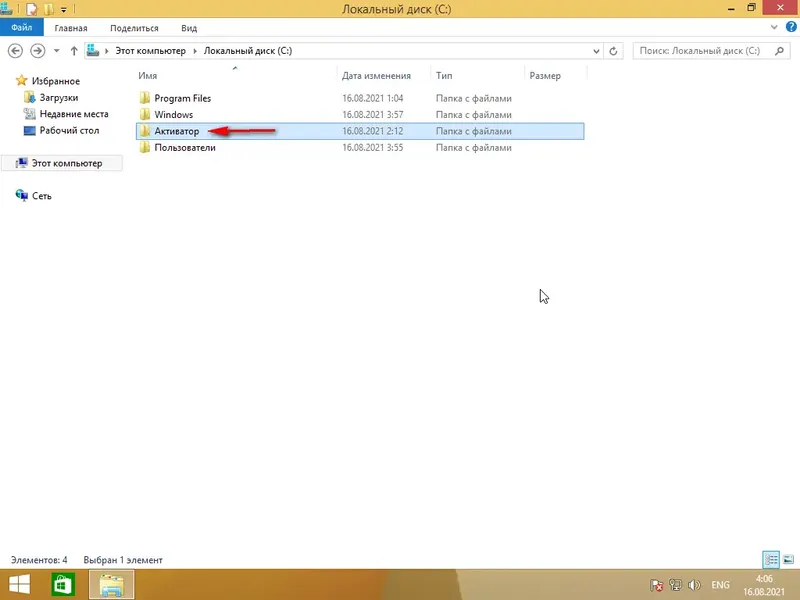Go forward with the Forward arrow button

coord(38,51)
